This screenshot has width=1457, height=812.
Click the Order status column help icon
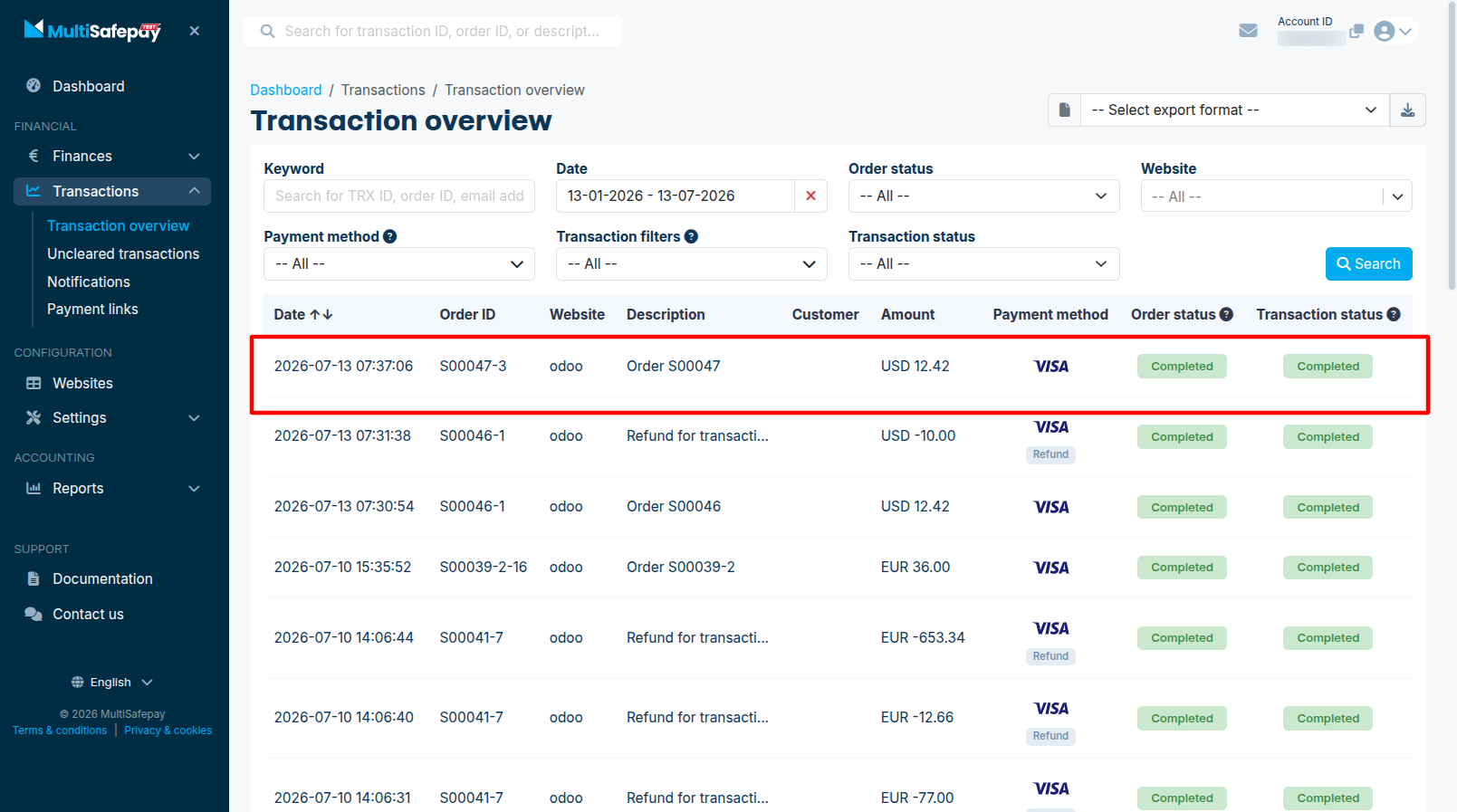click(1226, 314)
